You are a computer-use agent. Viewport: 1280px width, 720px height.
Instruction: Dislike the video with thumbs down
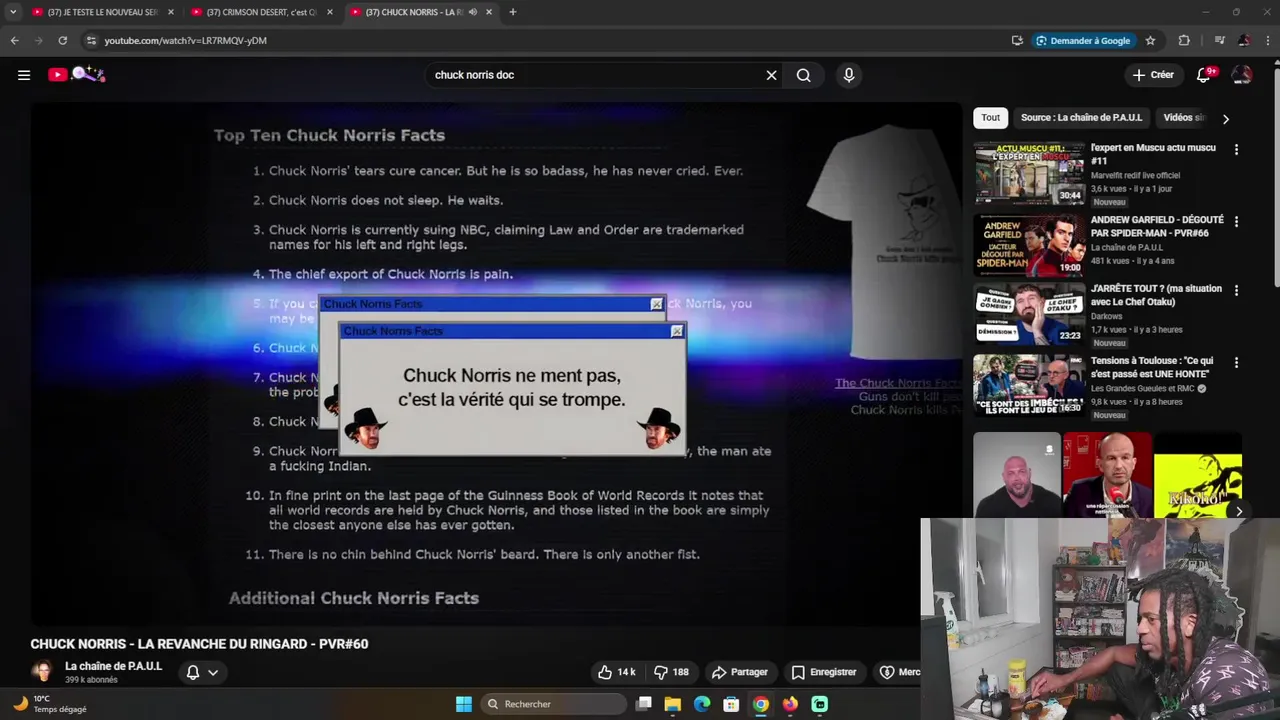tap(672, 672)
